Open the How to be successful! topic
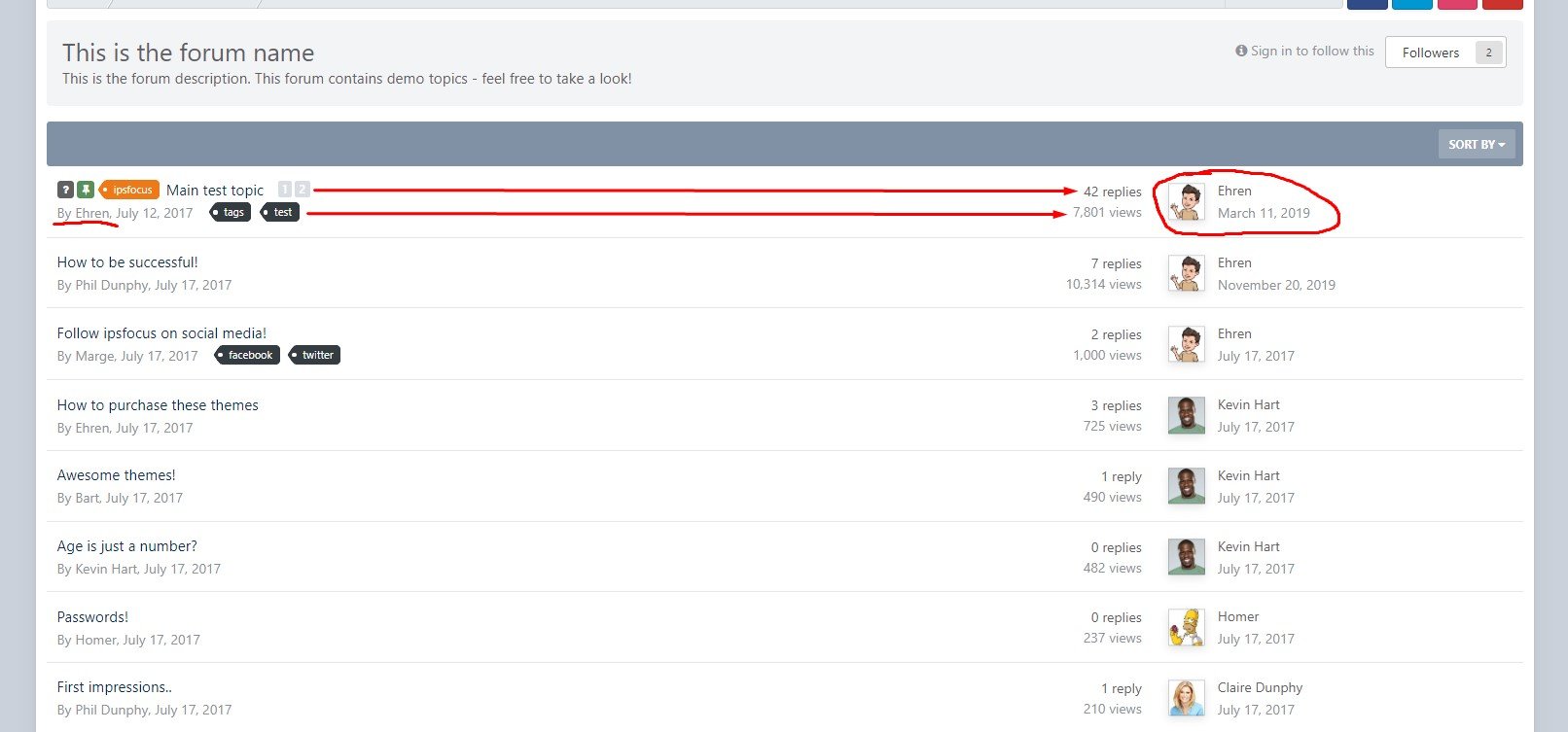The image size is (1568, 732). click(127, 262)
